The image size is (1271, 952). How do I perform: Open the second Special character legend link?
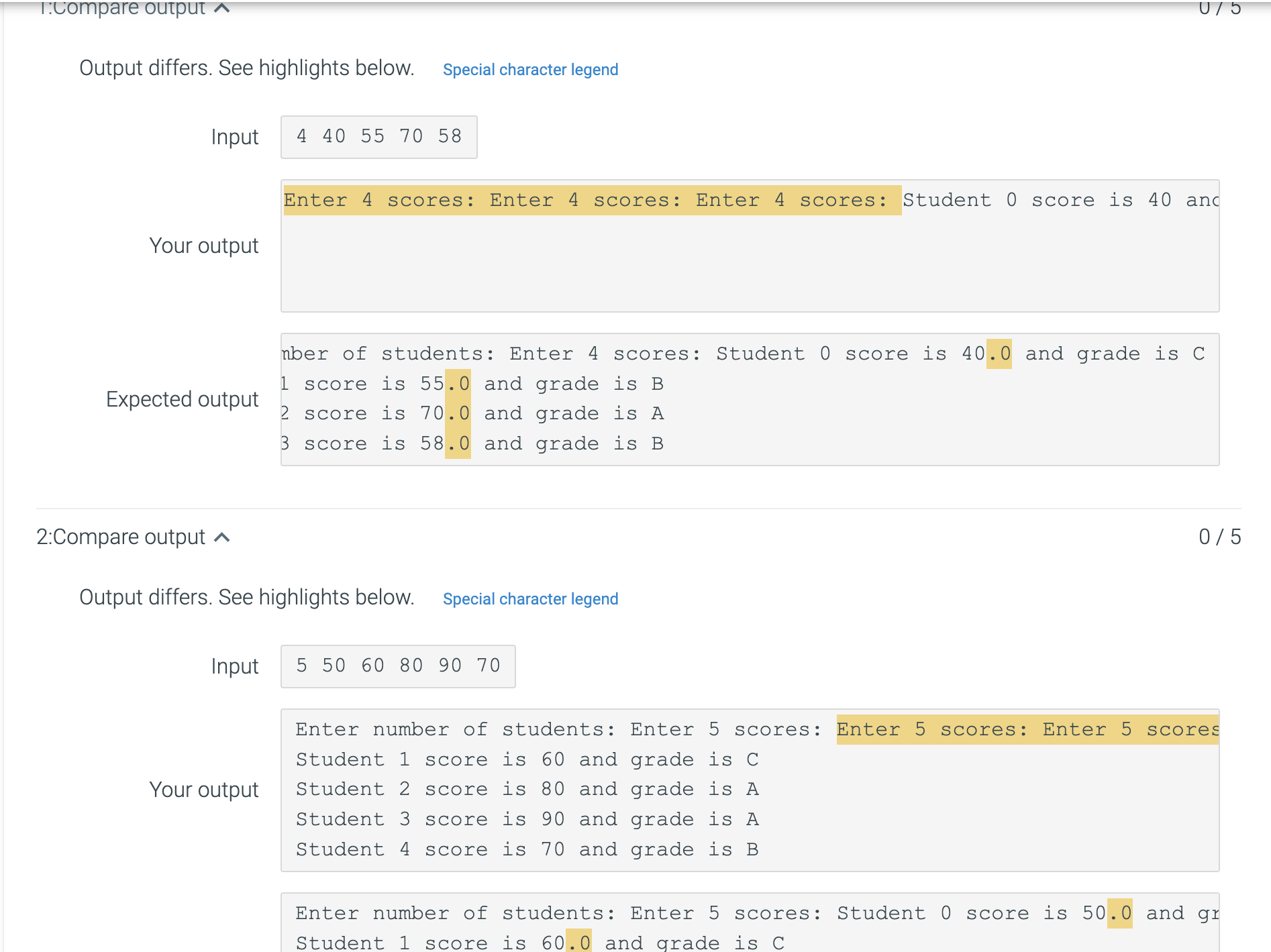tap(529, 598)
